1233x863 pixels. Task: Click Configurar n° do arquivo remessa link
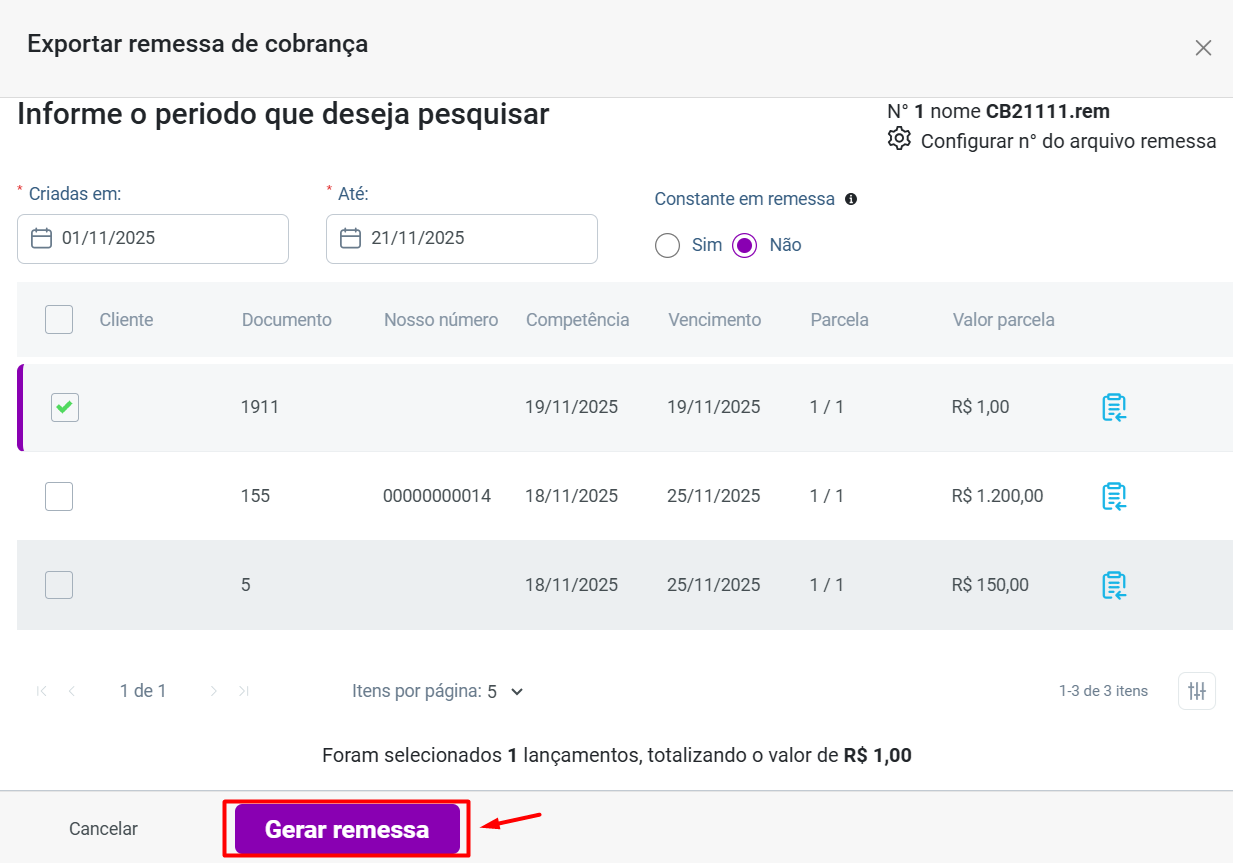pos(1068,141)
